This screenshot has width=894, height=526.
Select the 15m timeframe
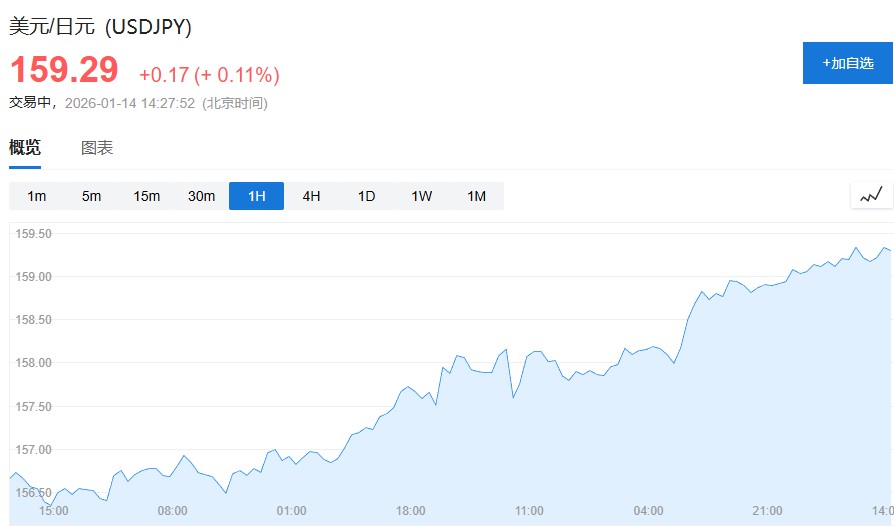147,196
